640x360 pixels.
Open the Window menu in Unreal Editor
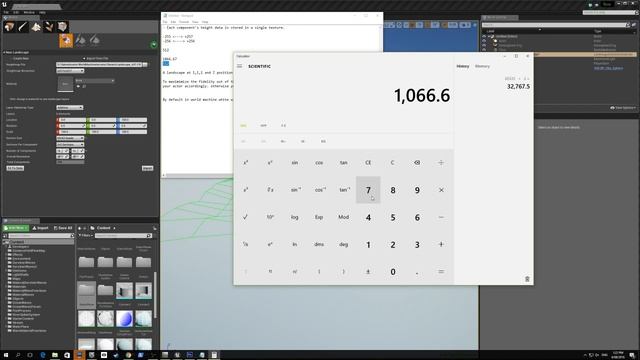coord(29,12)
